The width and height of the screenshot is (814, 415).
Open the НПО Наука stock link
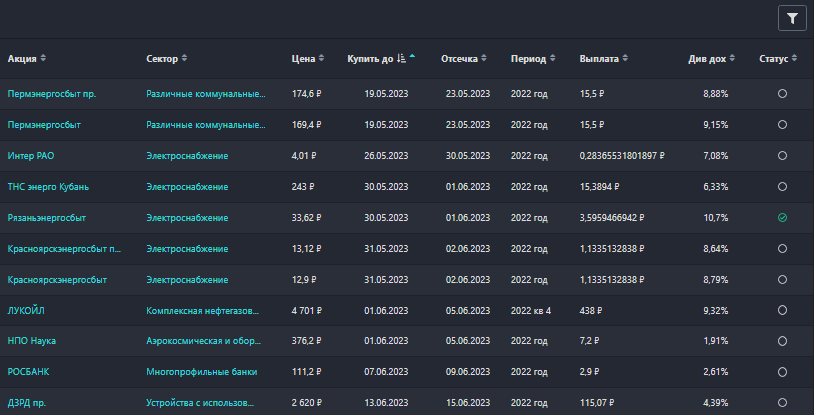coord(32,341)
